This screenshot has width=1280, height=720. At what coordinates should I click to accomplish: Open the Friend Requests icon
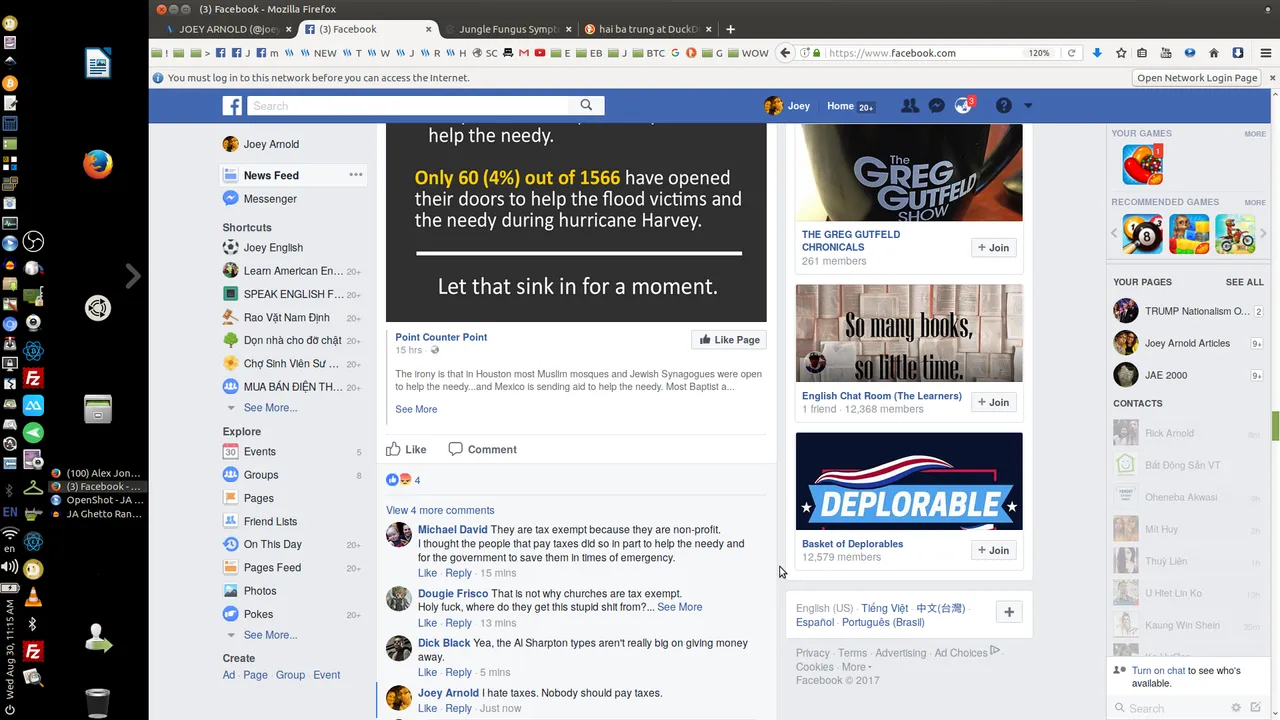(910, 106)
